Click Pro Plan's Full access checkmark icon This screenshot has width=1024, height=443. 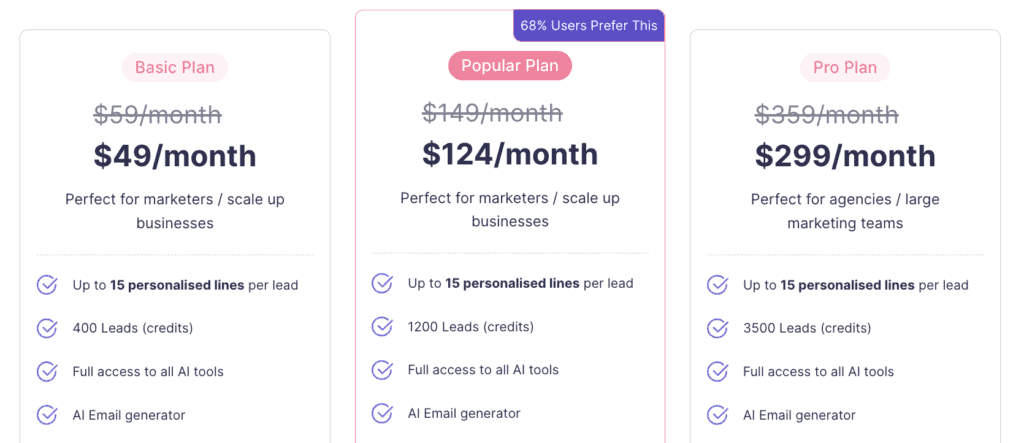click(717, 371)
